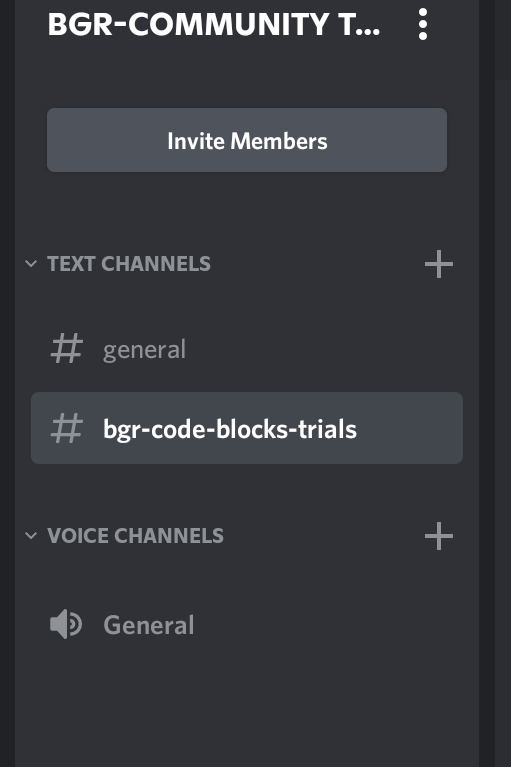Collapse the Text Channels category chevron

click(x=31, y=264)
